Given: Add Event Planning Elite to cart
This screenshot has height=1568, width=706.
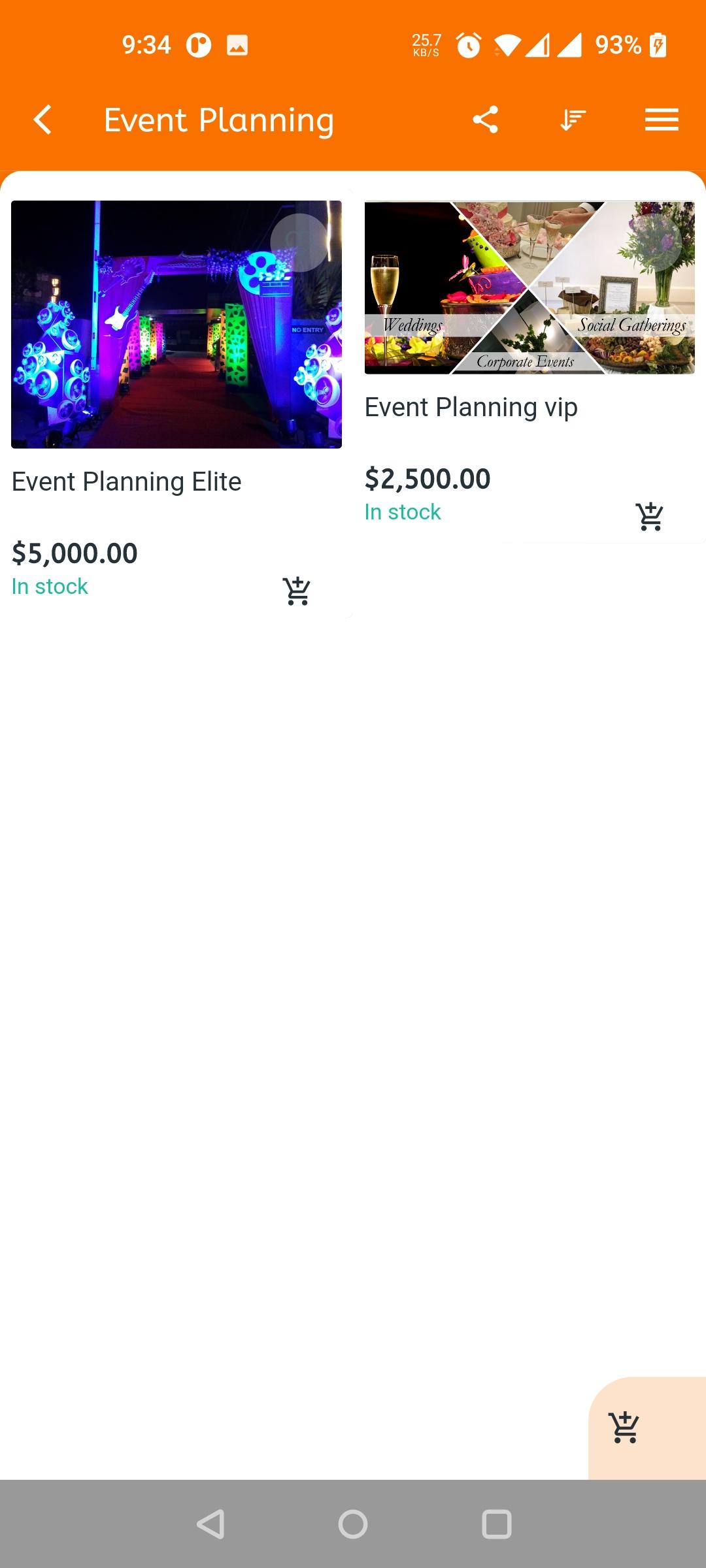Looking at the screenshot, I should tap(297, 591).
